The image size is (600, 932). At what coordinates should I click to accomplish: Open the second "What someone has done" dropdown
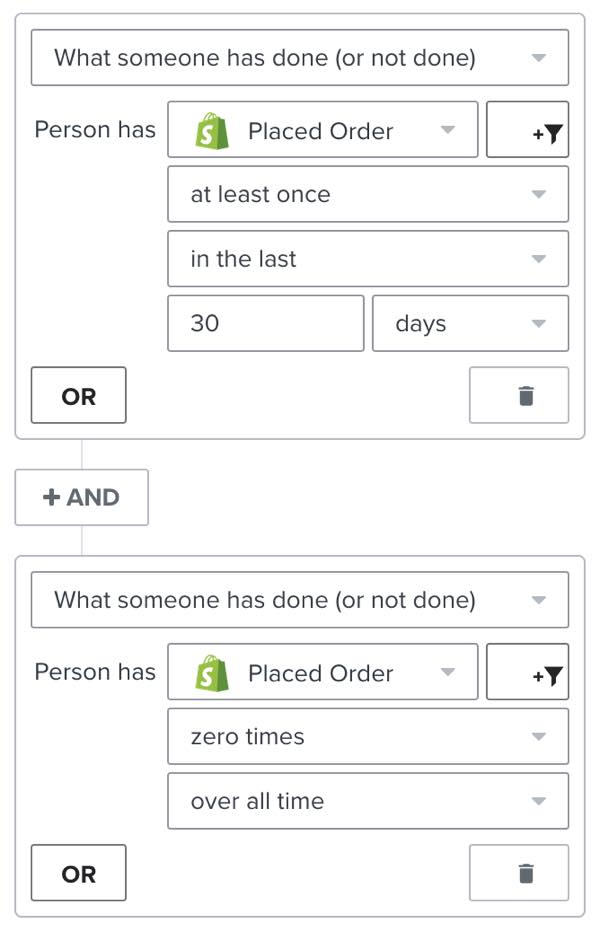tap(300, 600)
